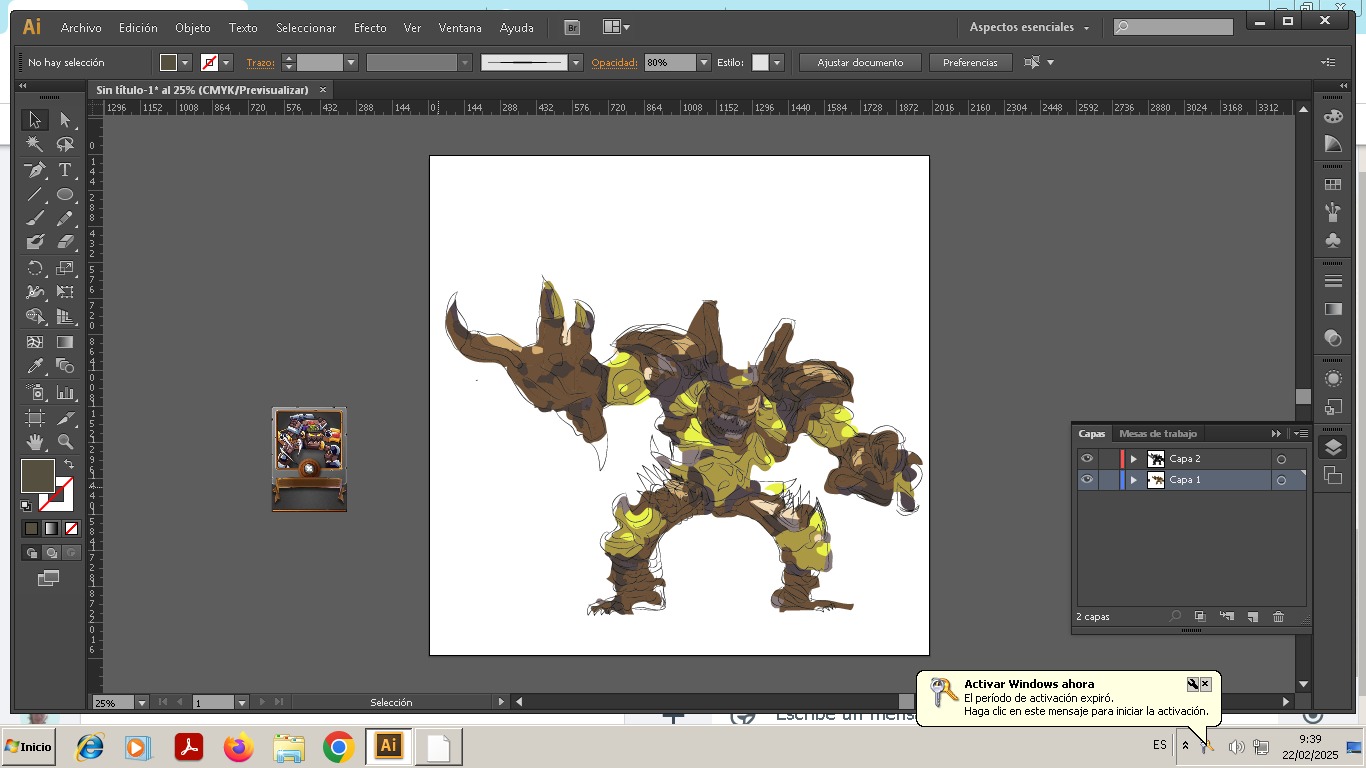Select the Eraser tool

[65, 242]
